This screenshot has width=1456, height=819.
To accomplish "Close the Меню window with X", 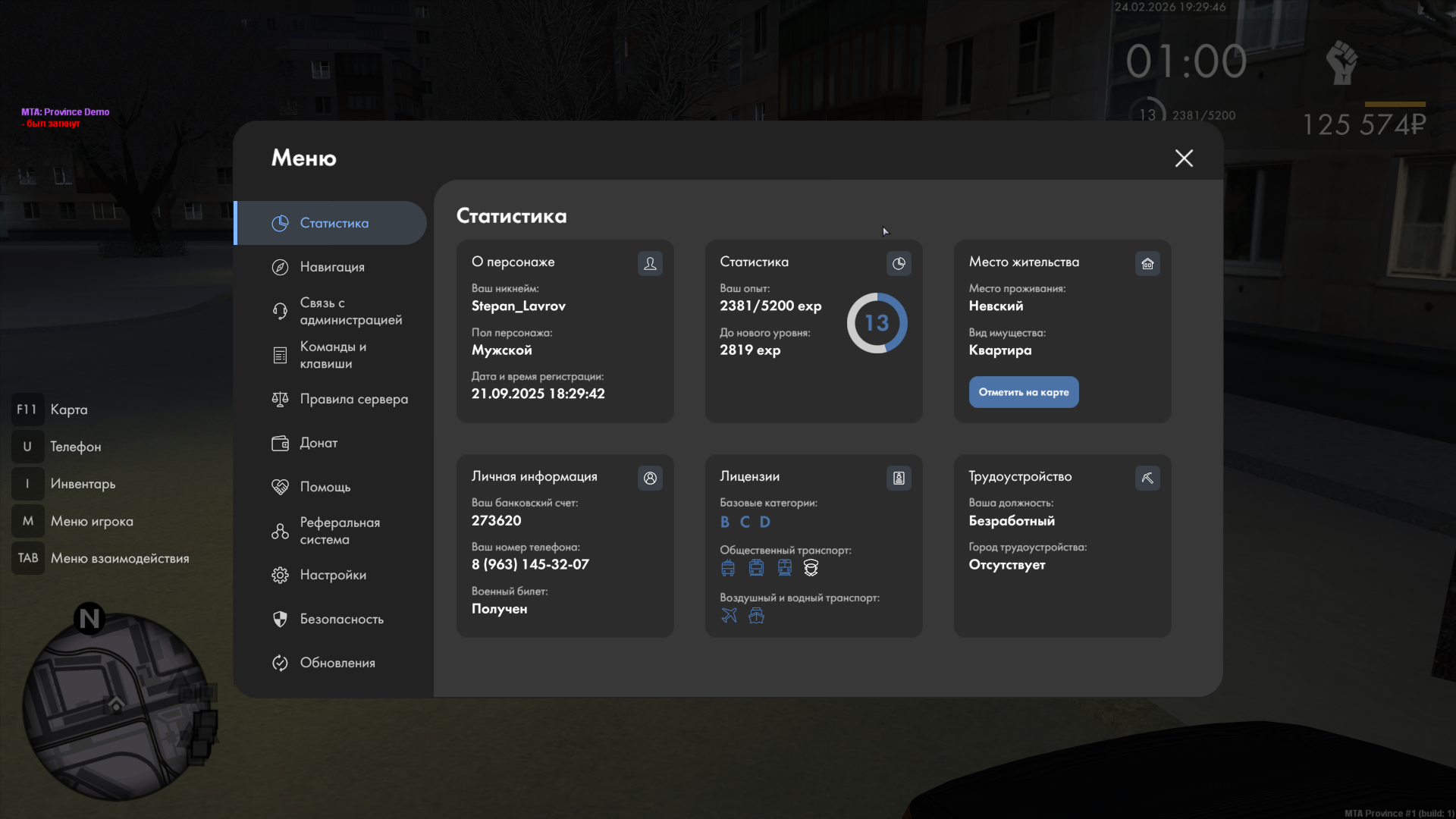I will point(1184,158).
